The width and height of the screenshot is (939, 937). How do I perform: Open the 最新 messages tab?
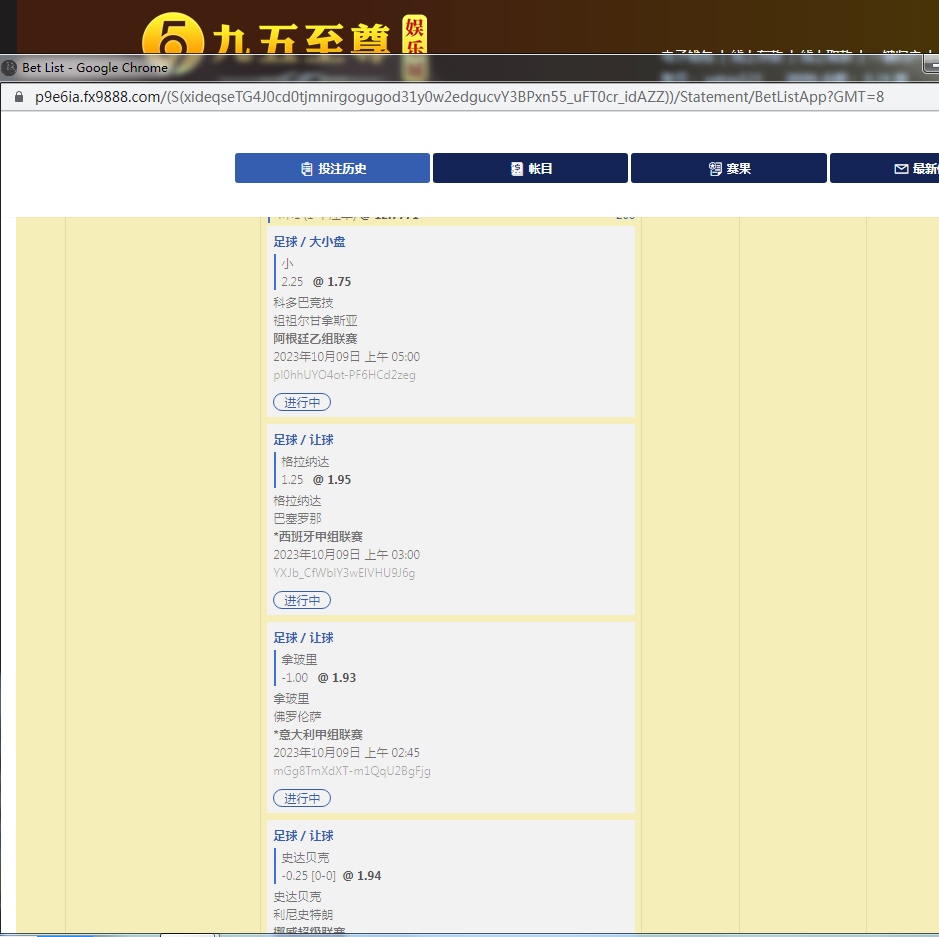coord(885,168)
